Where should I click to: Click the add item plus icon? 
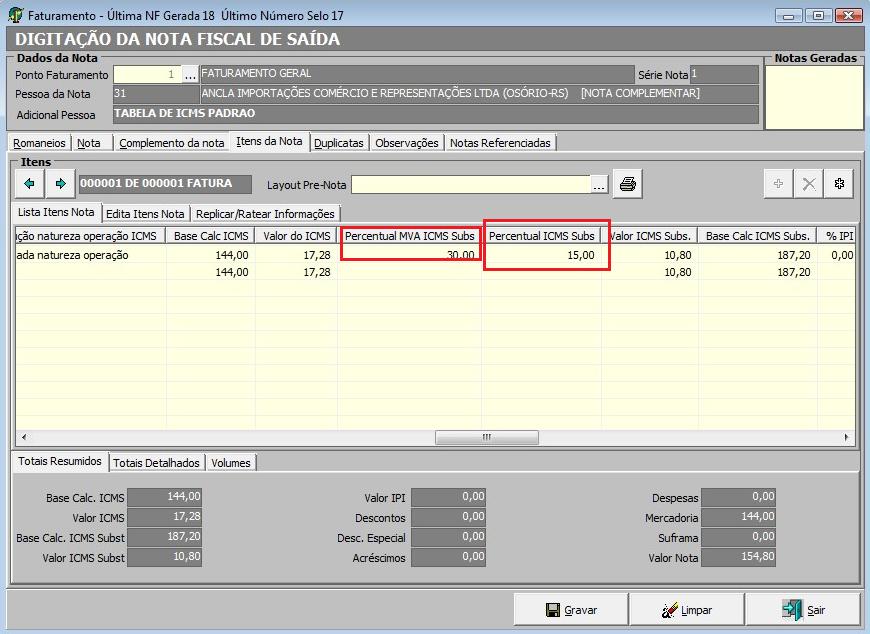tap(778, 184)
